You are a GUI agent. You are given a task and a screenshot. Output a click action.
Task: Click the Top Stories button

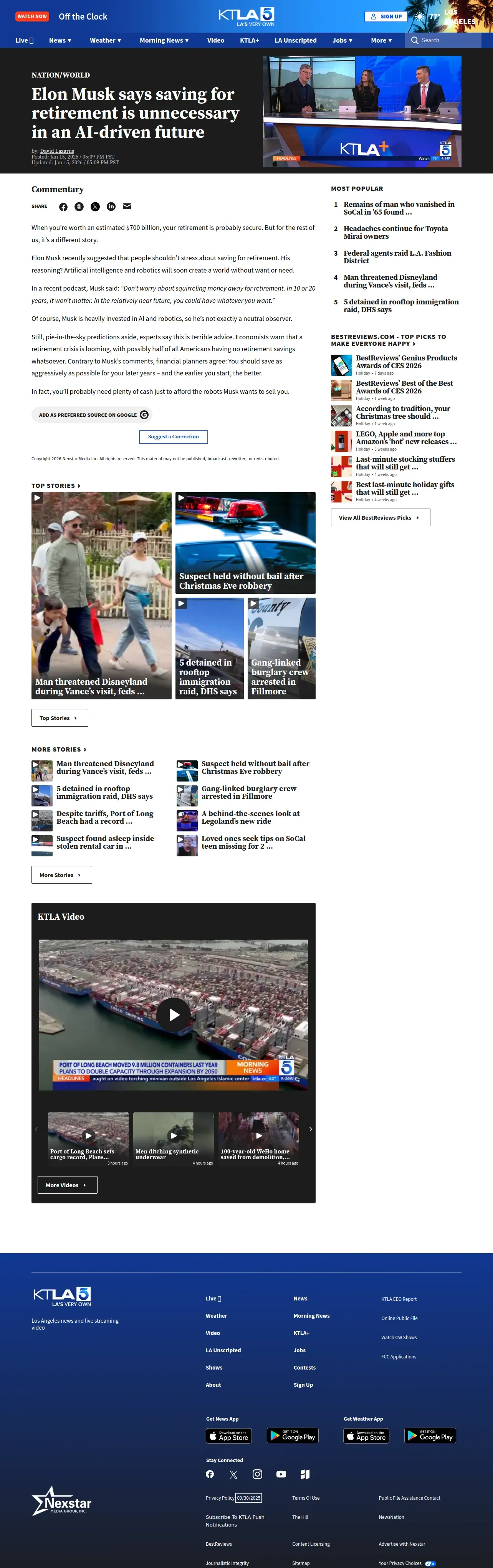(x=60, y=718)
